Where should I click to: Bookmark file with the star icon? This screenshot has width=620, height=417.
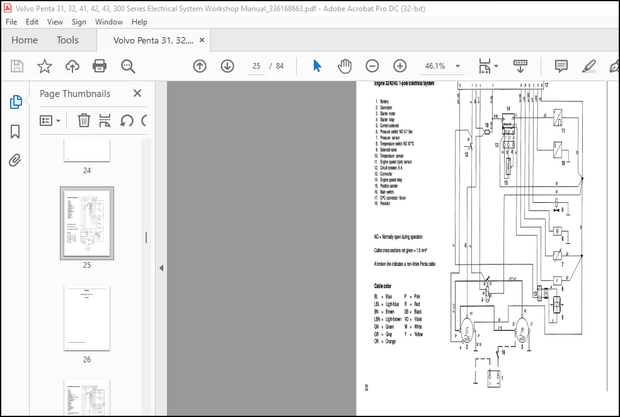coord(44,66)
